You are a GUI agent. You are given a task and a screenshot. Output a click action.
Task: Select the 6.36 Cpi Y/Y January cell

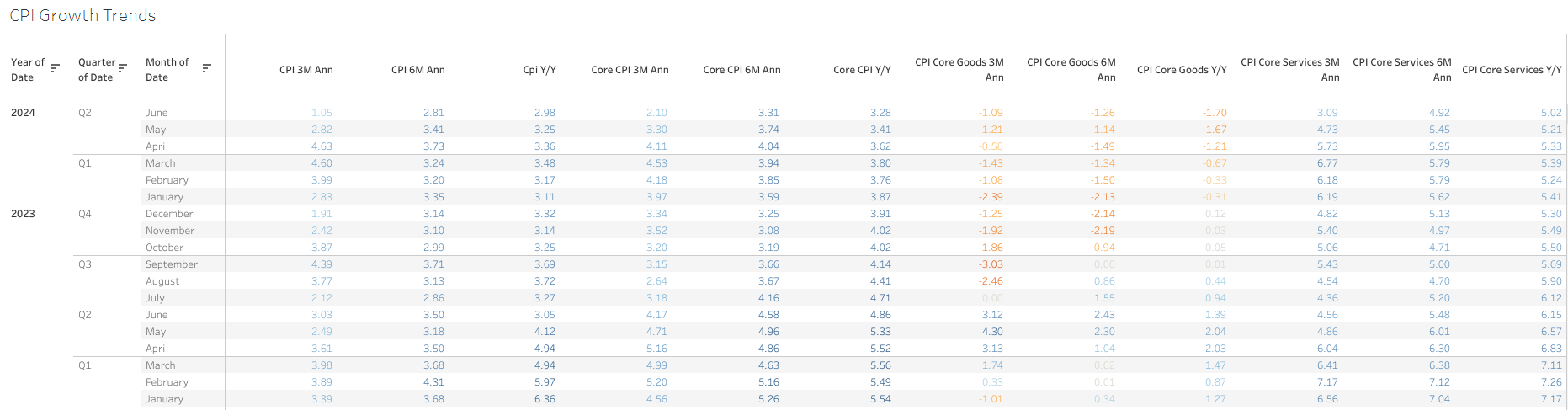pyautogui.click(x=545, y=399)
